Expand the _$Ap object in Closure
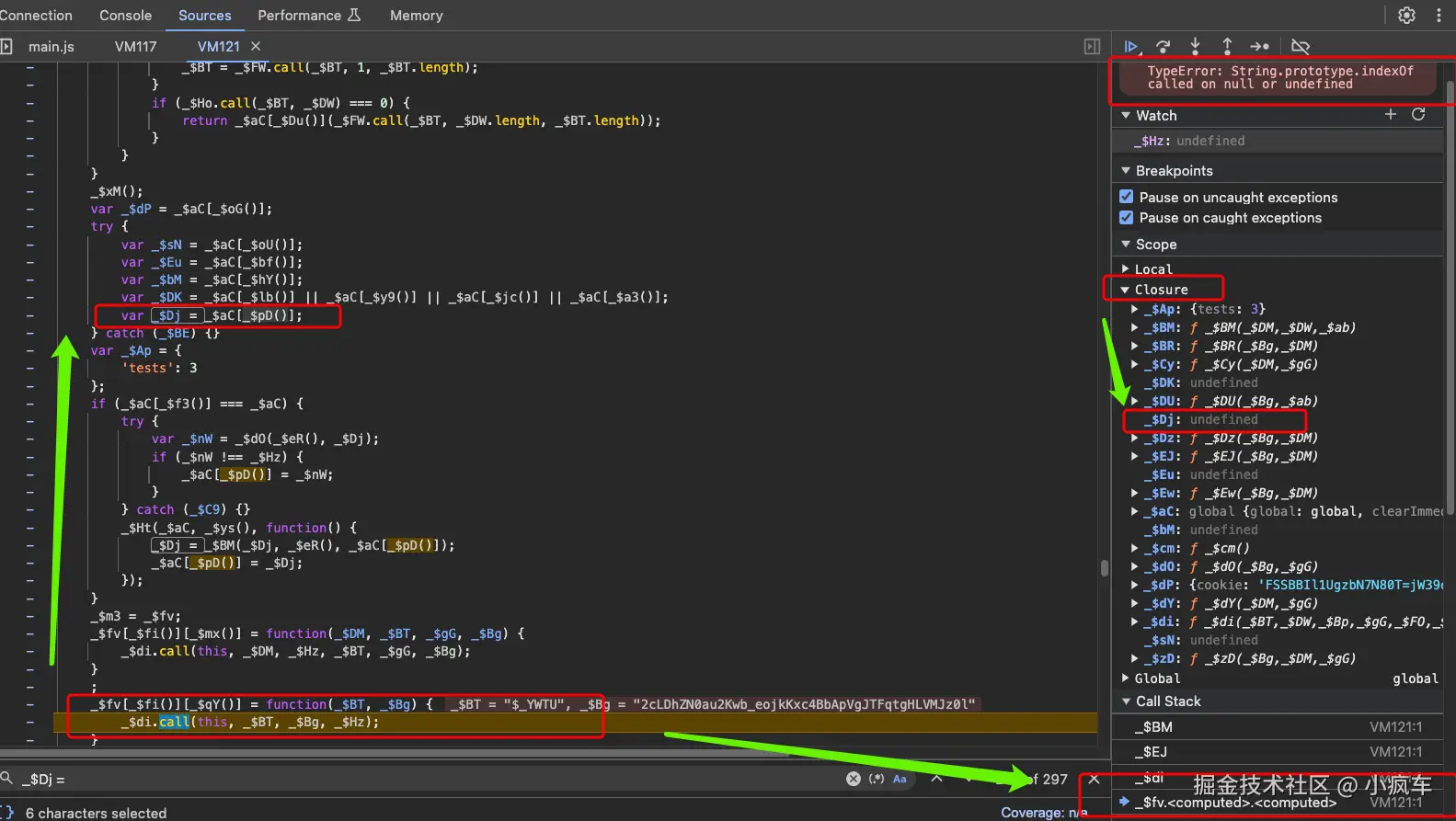Screen dimensions: 1456x821 coord(1134,309)
